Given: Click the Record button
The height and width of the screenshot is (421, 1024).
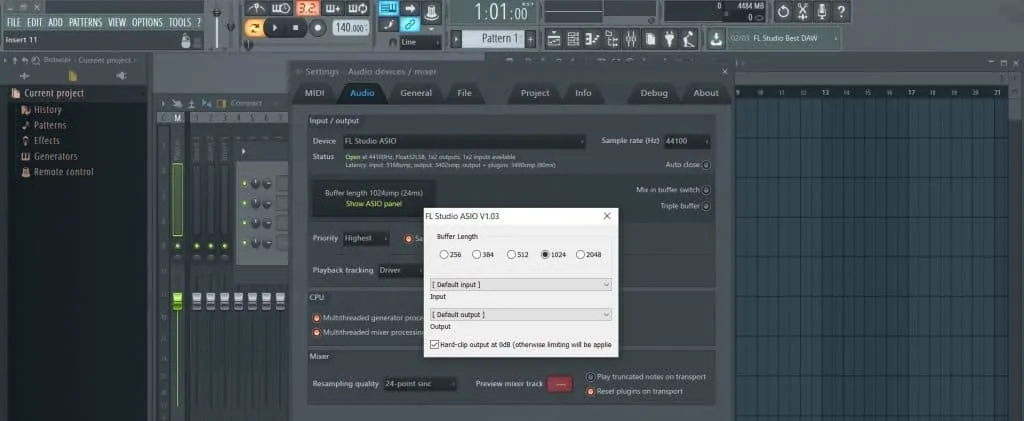Looking at the screenshot, I should pos(317,28).
